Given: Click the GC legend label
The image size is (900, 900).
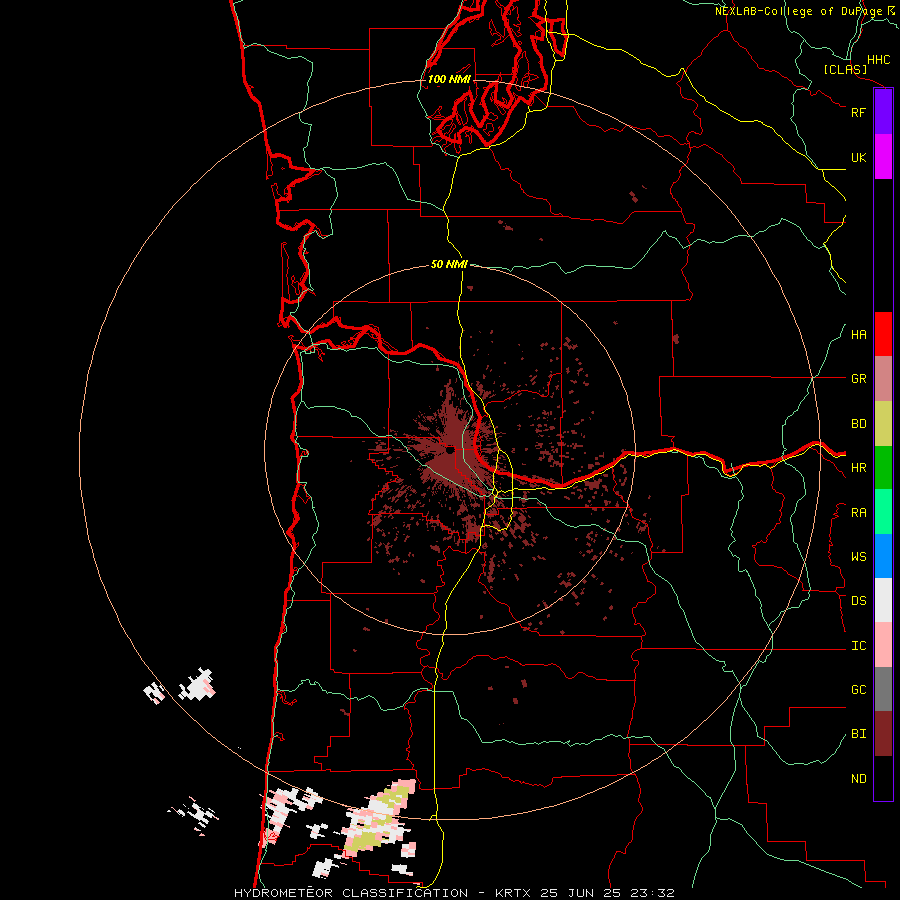Looking at the screenshot, I should [x=858, y=689].
